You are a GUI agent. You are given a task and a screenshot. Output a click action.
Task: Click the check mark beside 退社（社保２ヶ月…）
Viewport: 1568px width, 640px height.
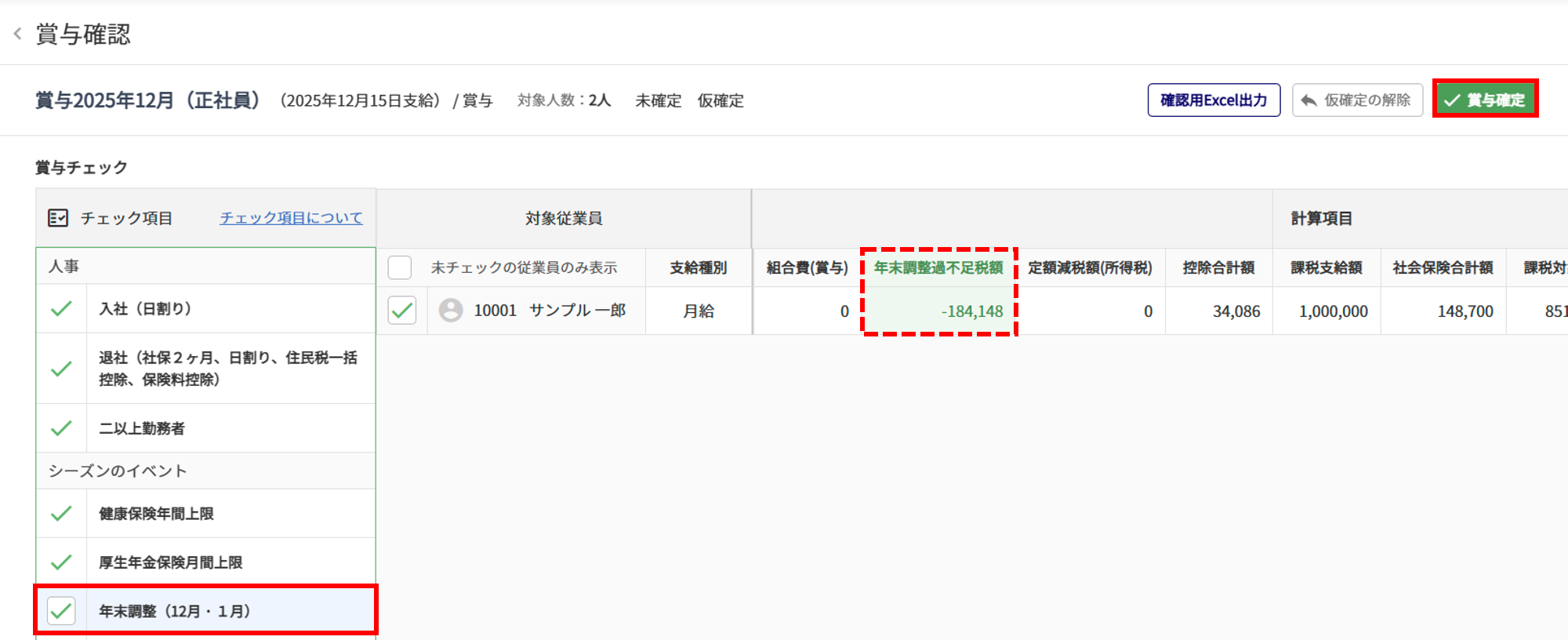(61, 369)
